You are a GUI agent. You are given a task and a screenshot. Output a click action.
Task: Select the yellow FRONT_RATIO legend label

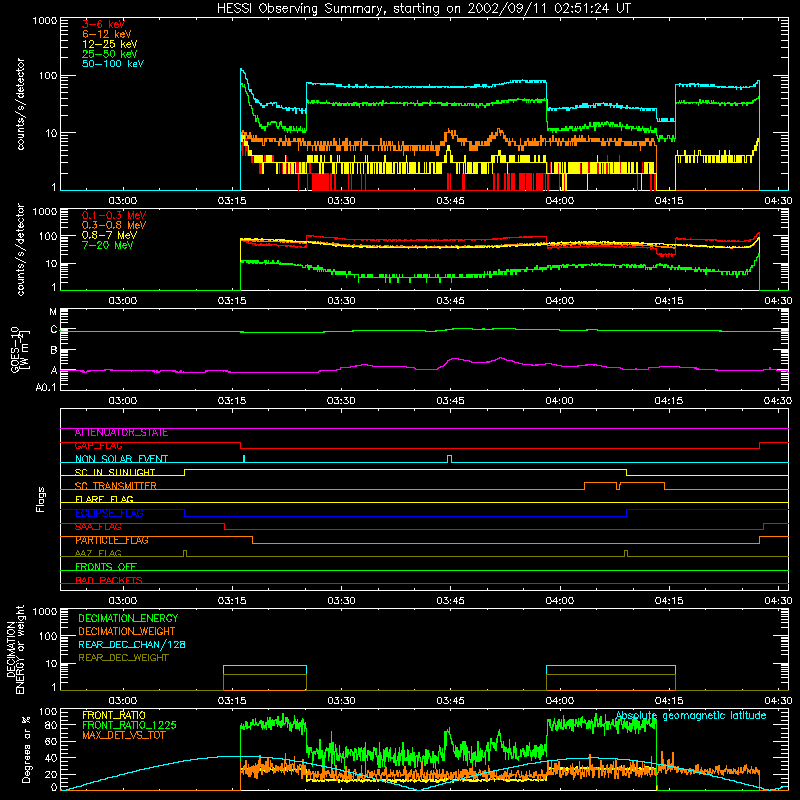(x=113, y=715)
